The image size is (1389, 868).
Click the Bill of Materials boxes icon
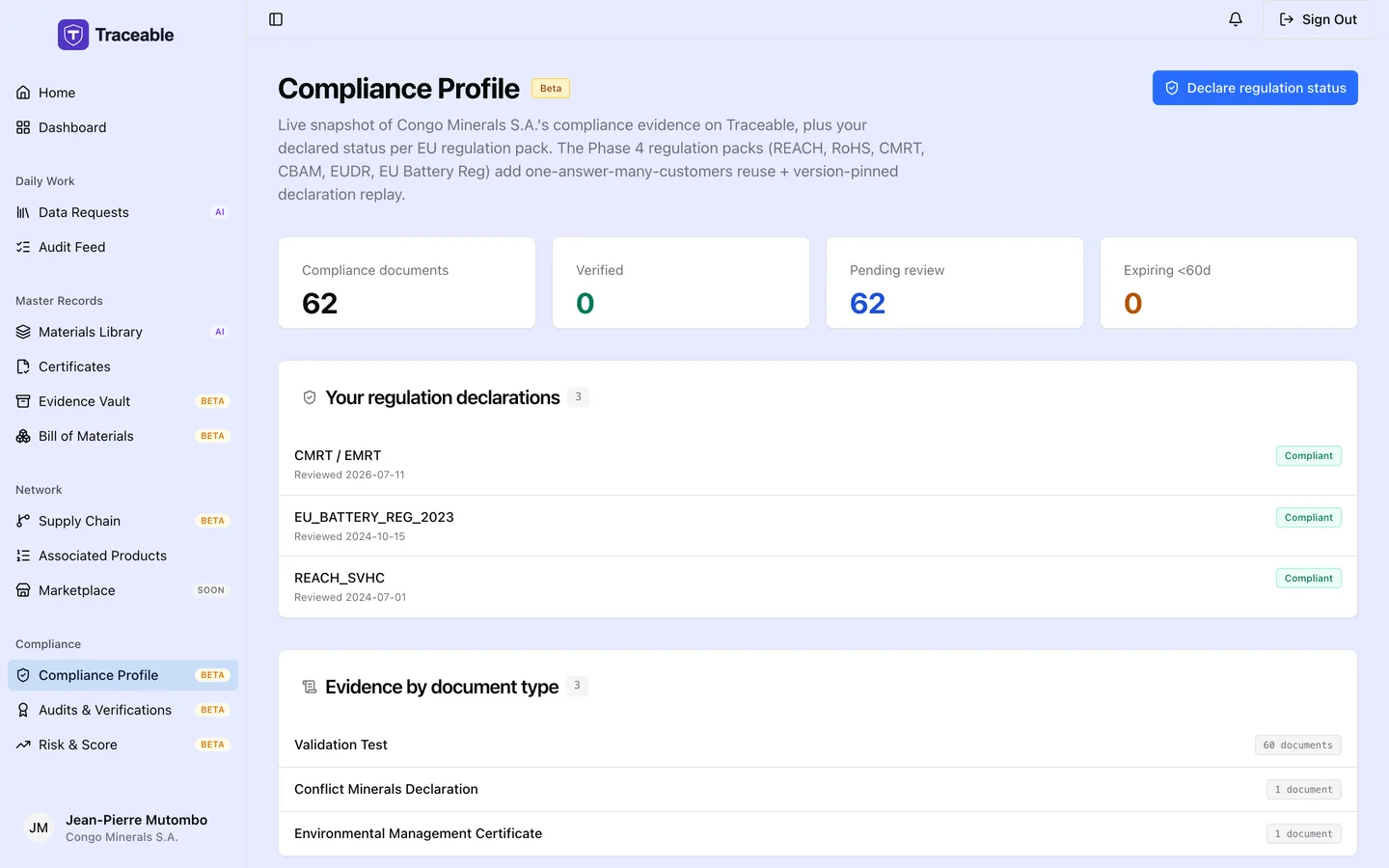23,436
